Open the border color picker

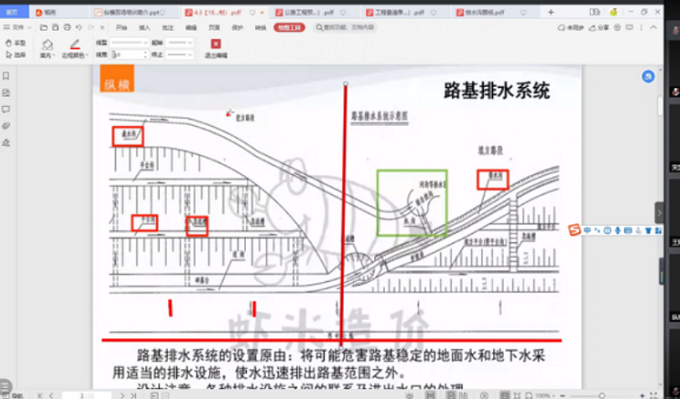(75, 49)
